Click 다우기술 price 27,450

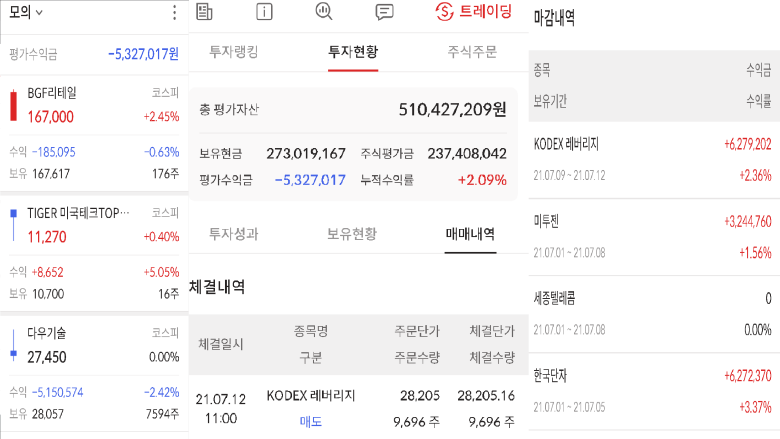[x=47, y=357]
